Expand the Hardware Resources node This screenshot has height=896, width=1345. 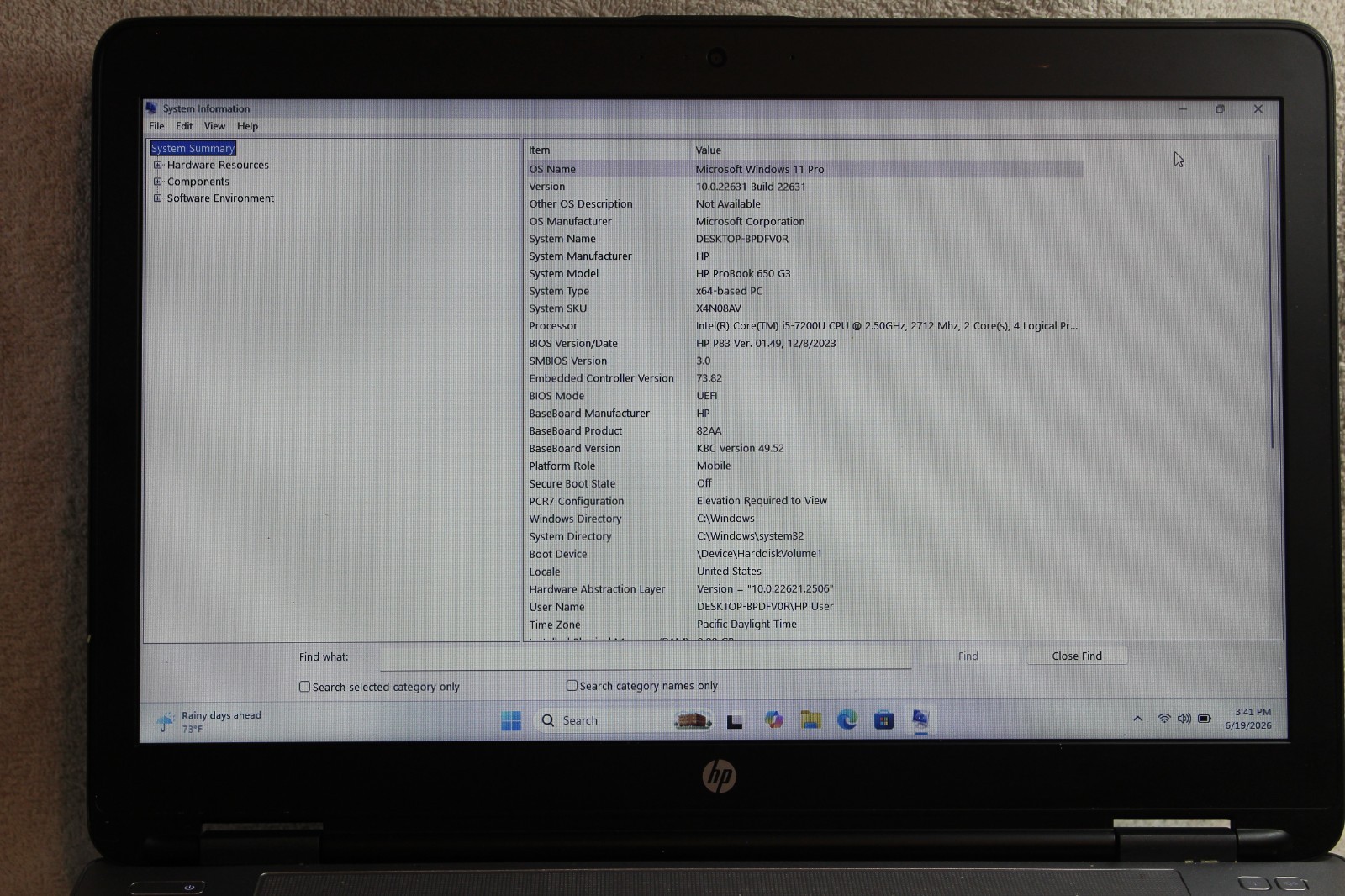pyautogui.click(x=157, y=165)
